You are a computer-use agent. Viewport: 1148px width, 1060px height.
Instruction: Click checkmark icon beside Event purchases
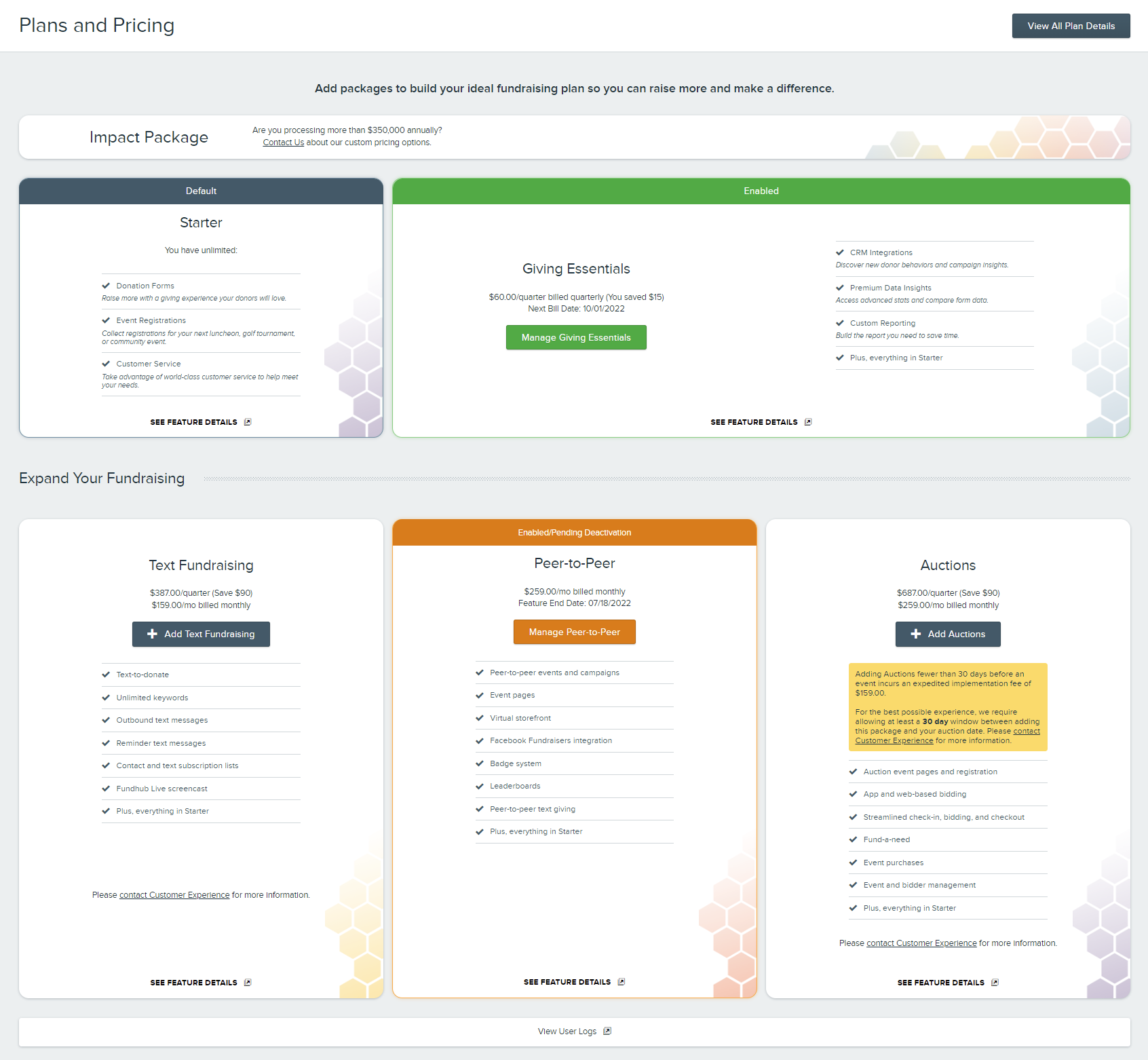pyautogui.click(x=853, y=863)
